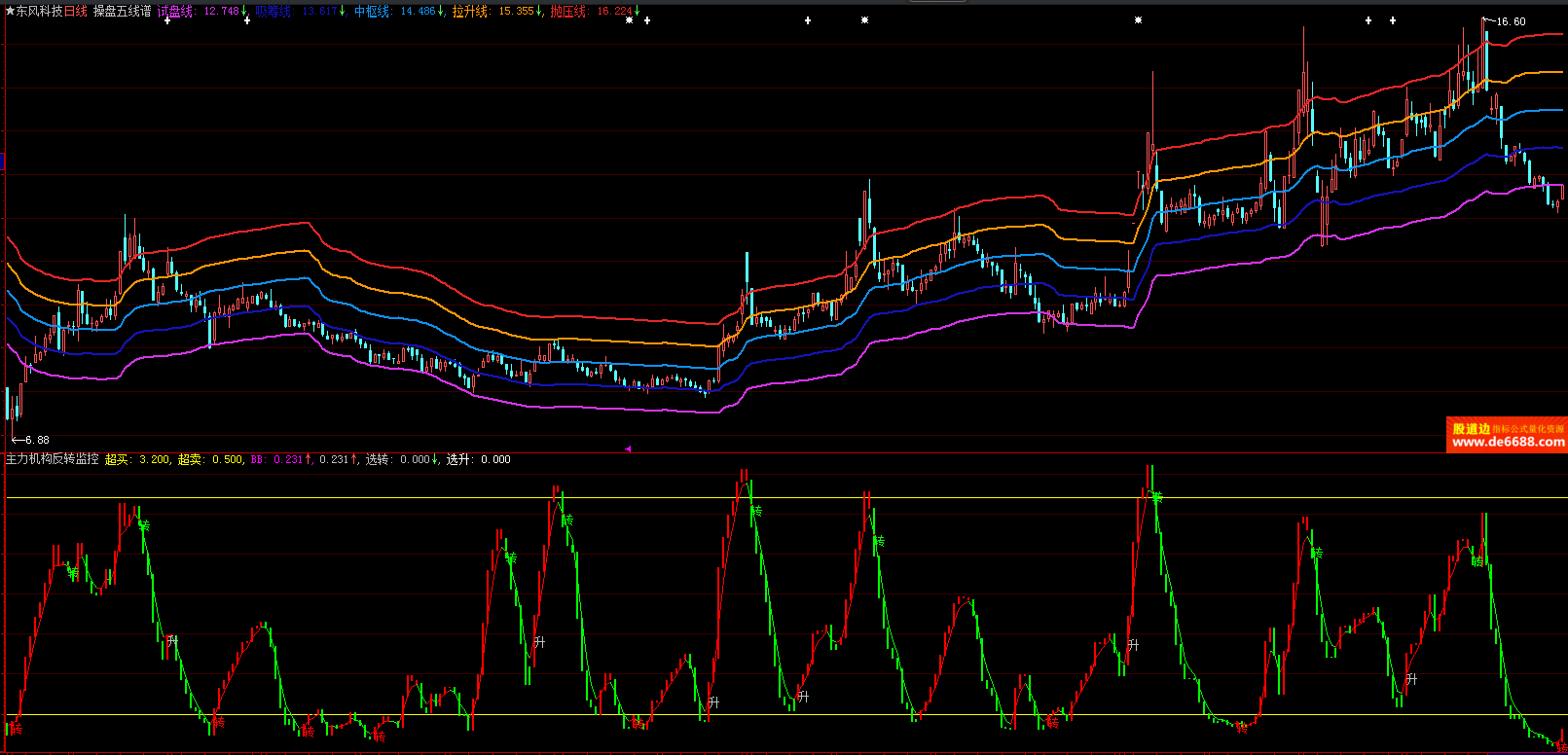Click the 股道边 logo text
The image size is (1568, 755).
click(1471, 428)
